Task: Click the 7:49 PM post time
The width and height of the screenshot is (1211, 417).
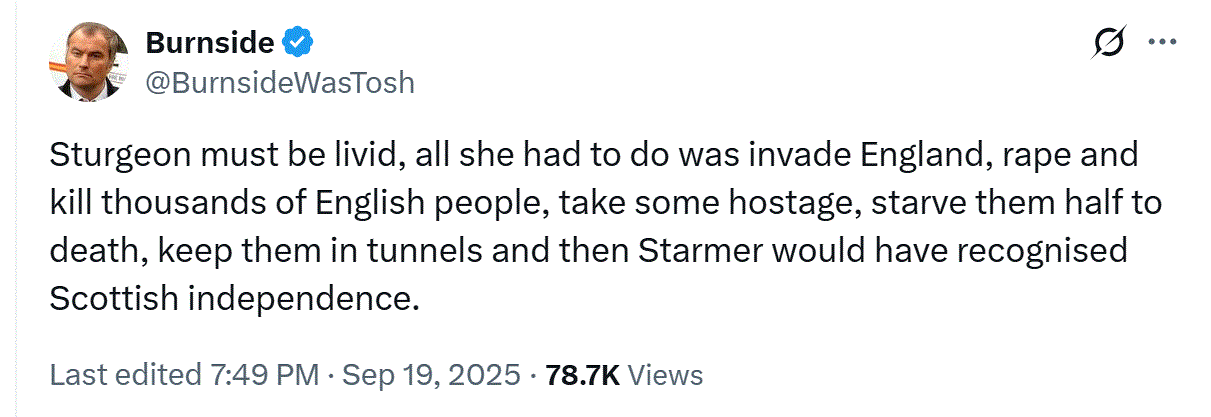Action: coord(261,375)
